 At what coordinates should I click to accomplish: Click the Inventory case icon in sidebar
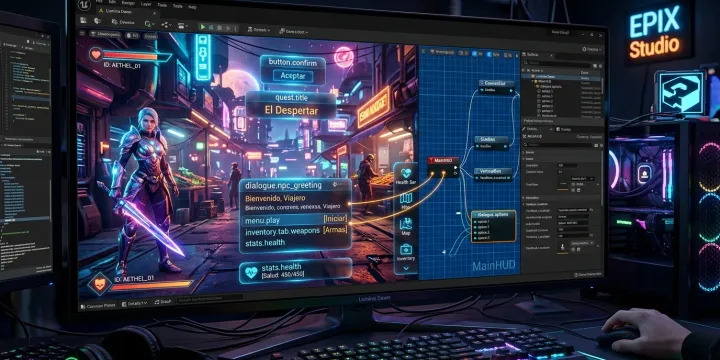[406, 250]
